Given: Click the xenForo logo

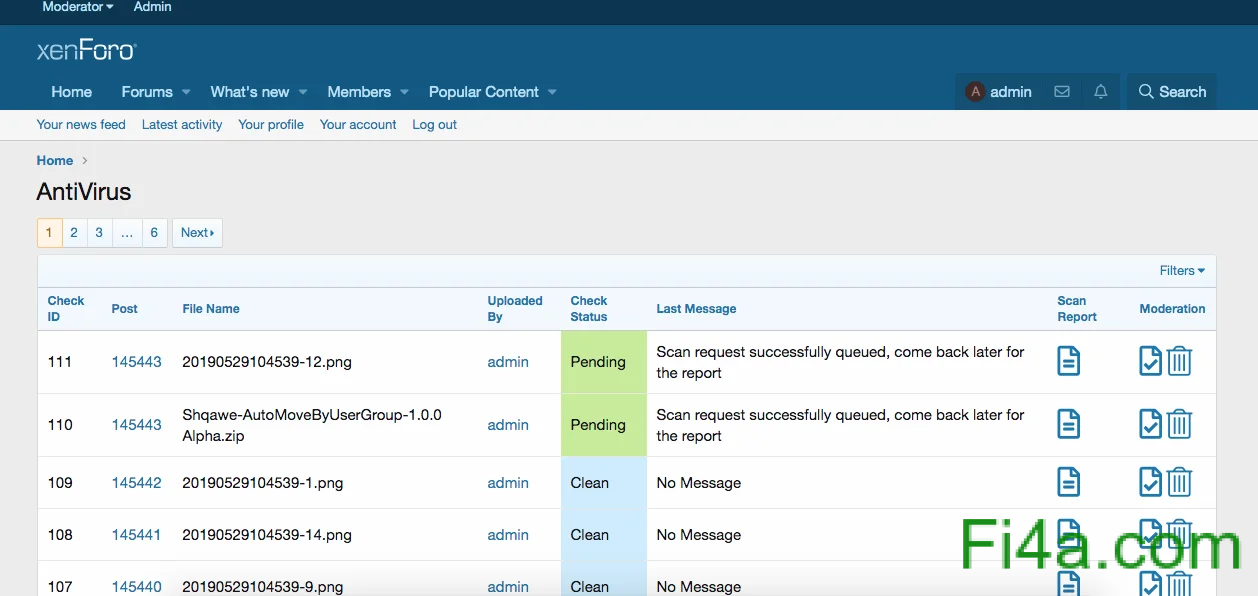Looking at the screenshot, I should pyautogui.click(x=86, y=50).
